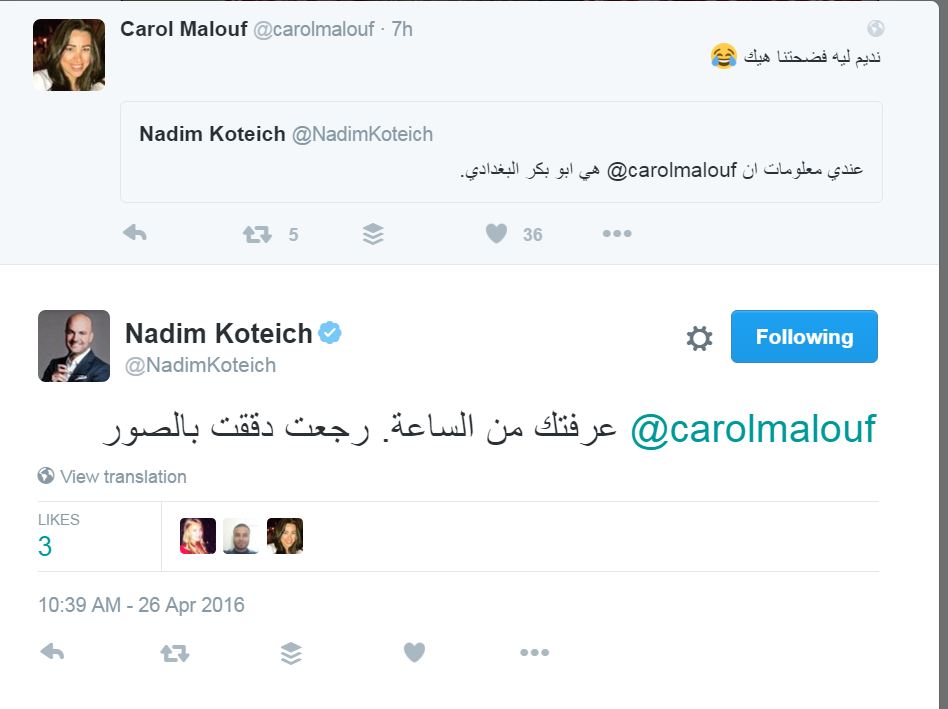Viewport: 948px width, 709px height.
Task: Retweet Nadim Koteich's main tweet
Action: (174, 653)
